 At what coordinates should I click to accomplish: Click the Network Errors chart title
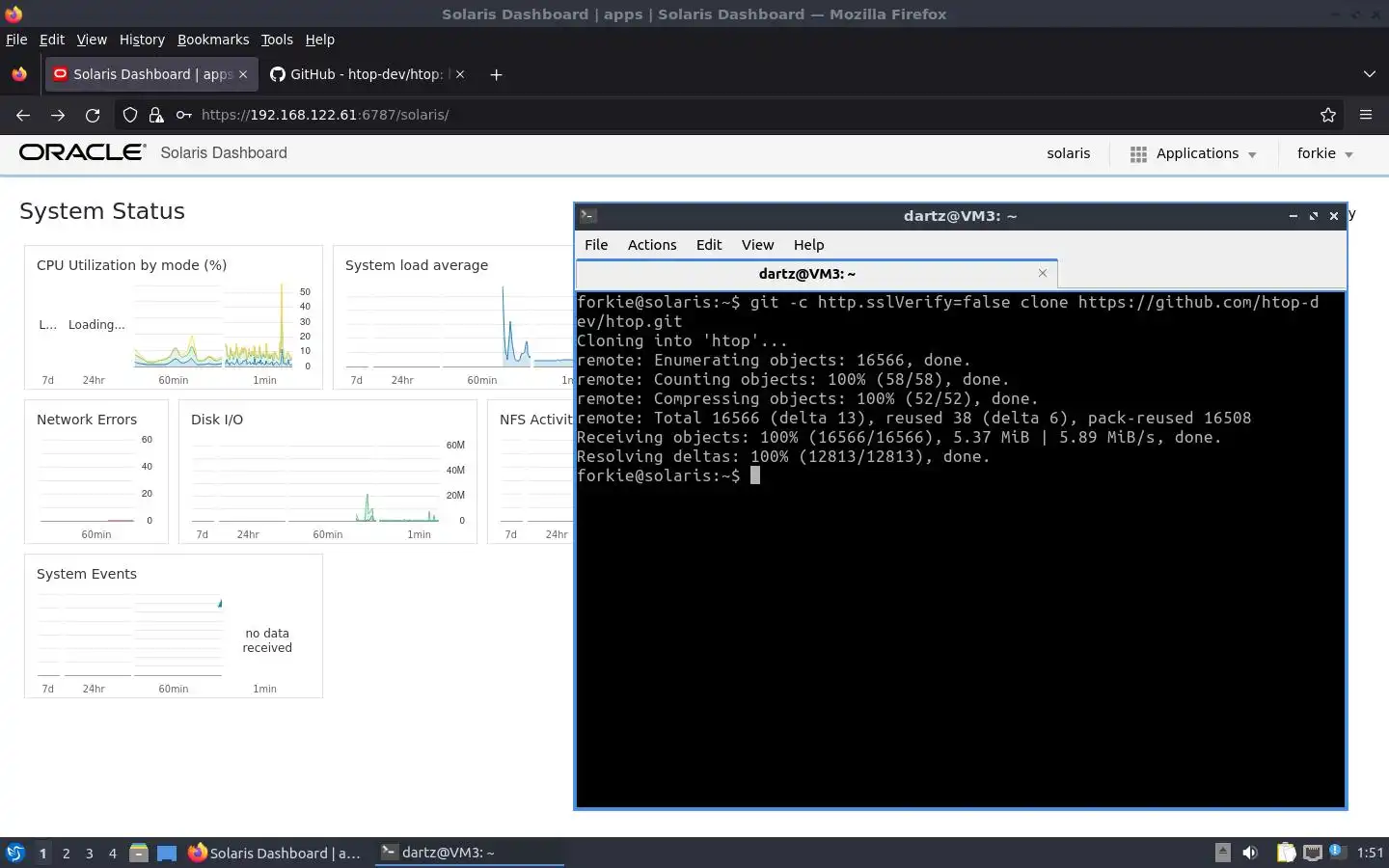coord(87,420)
